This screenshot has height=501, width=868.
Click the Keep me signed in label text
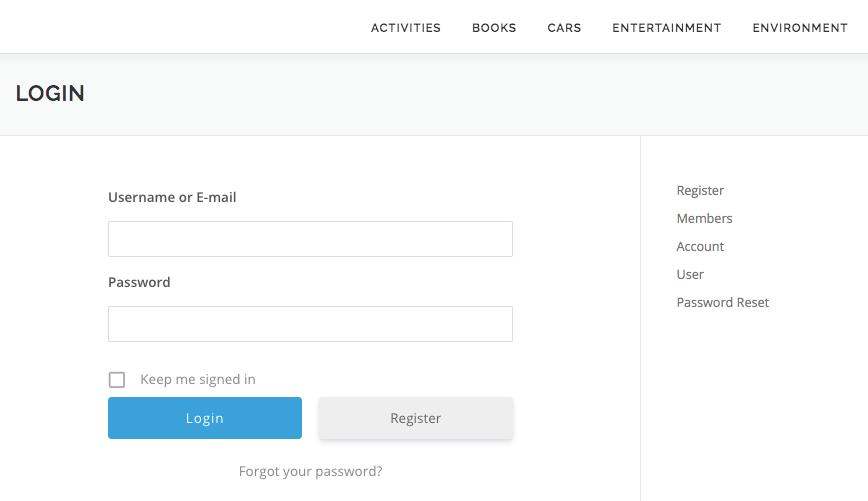198,379
